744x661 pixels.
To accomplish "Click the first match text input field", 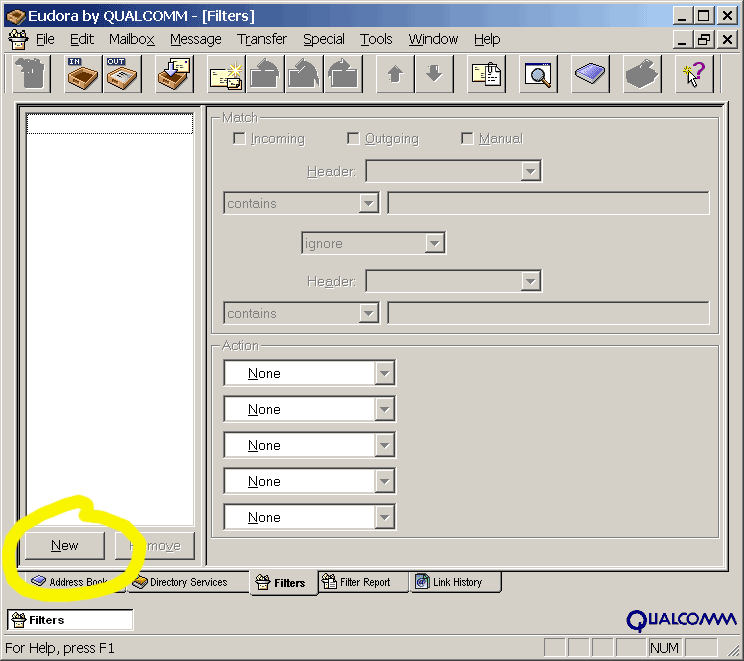I will click(x=549, y=203).
